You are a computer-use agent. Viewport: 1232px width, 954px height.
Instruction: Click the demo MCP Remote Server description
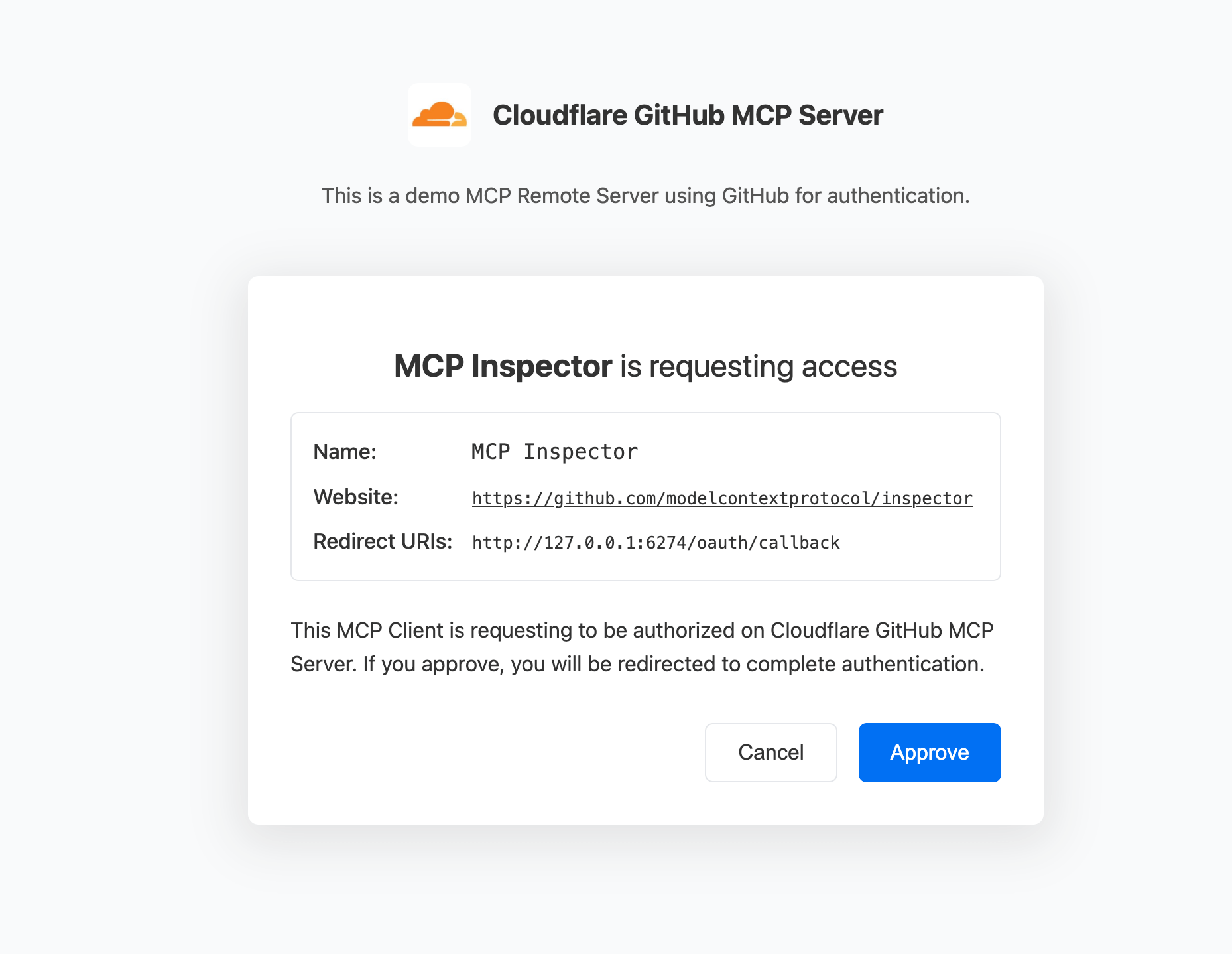645,196
